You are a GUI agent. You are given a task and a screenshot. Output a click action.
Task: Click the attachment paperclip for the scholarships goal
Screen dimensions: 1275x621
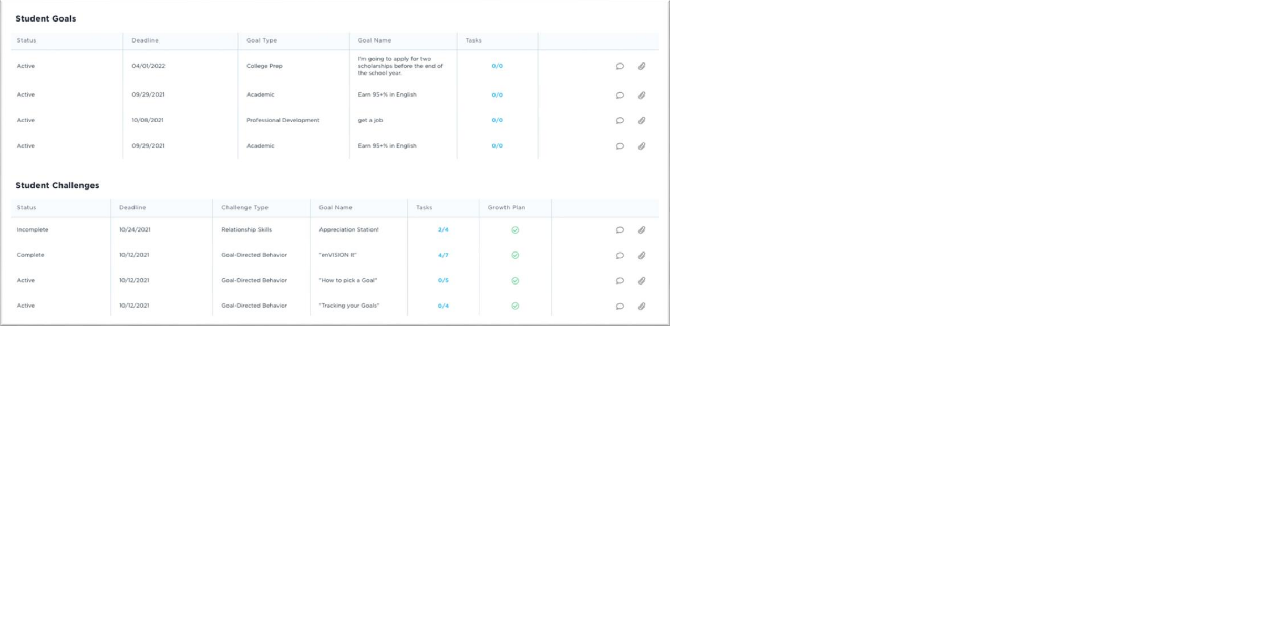[x=642, y=66]
